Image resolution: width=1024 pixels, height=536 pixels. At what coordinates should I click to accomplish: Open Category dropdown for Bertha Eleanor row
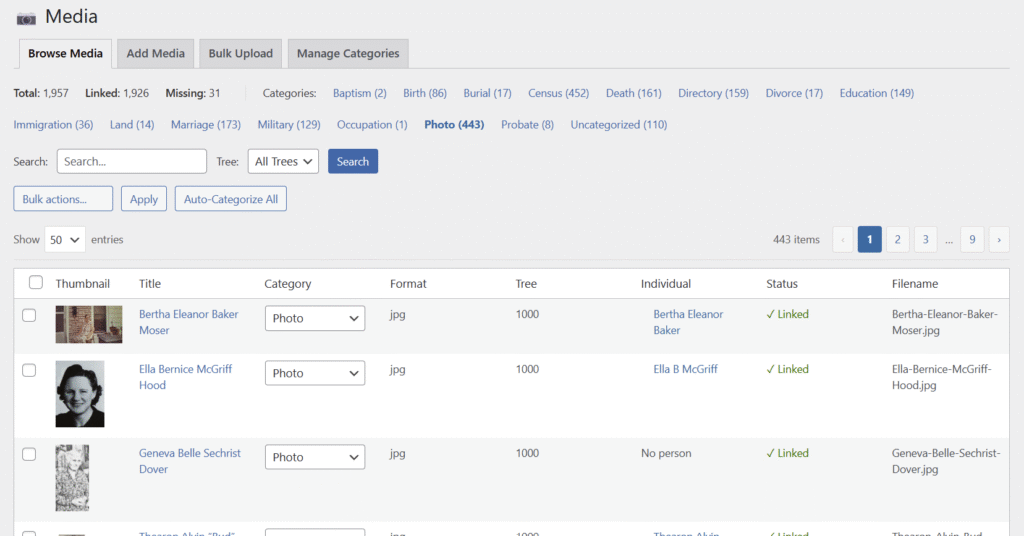click(314, 318)
